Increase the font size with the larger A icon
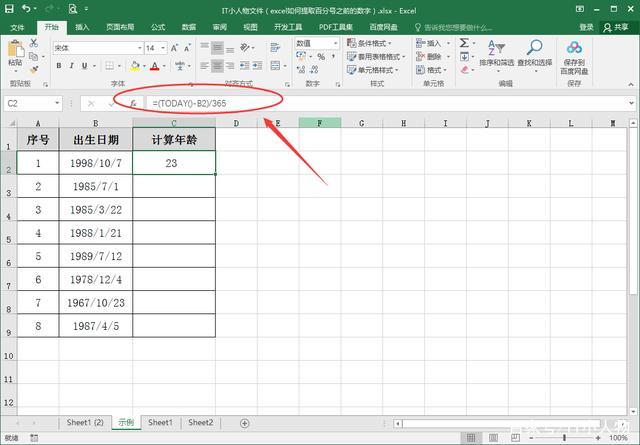This screenshot has height=445, width=640. pyautogui.click(x=175, y=48)
